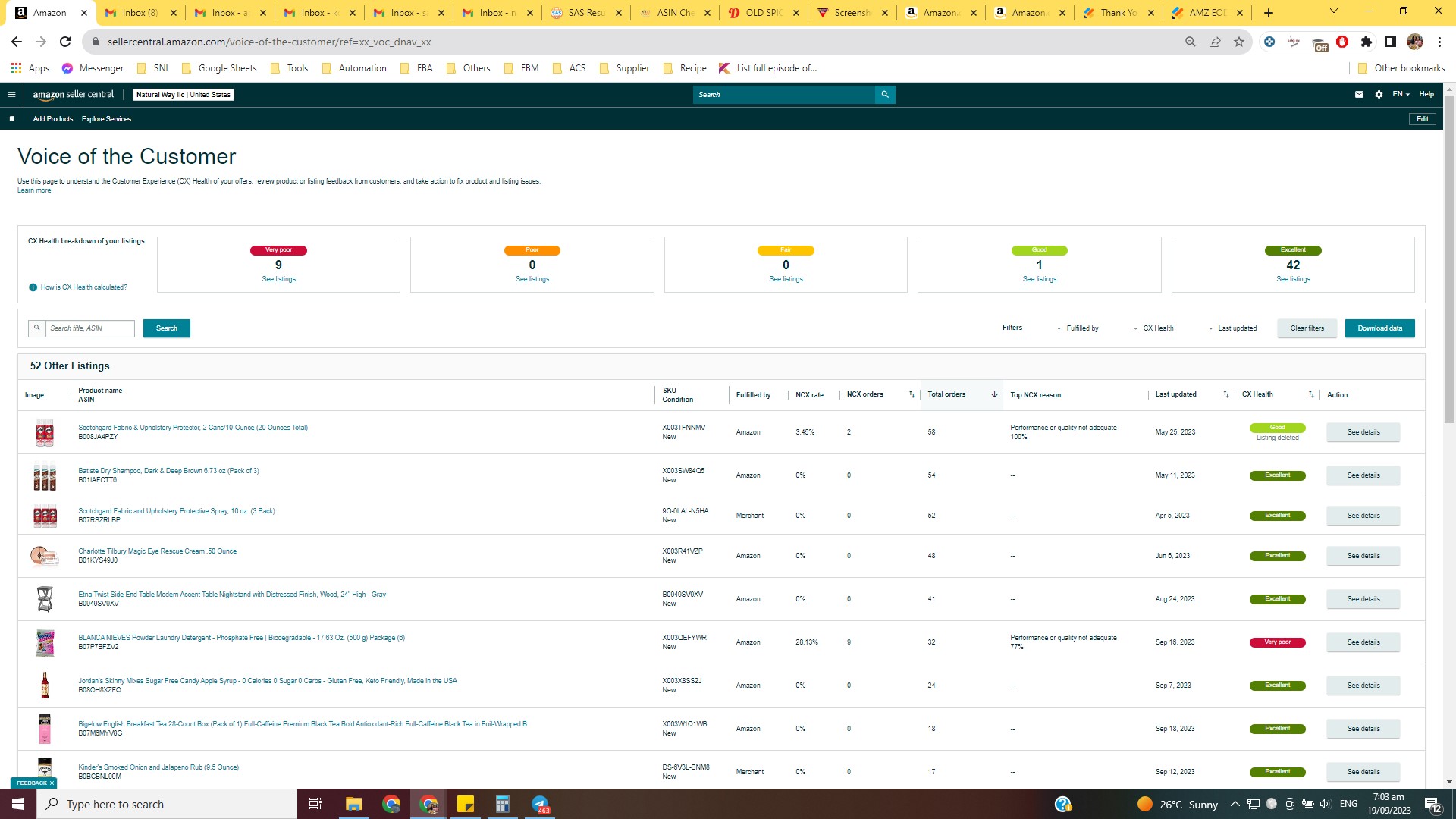Open the Windows notification center icon
The height and width of the screenshot is (819, 1456).
(x=1432, y=804)
